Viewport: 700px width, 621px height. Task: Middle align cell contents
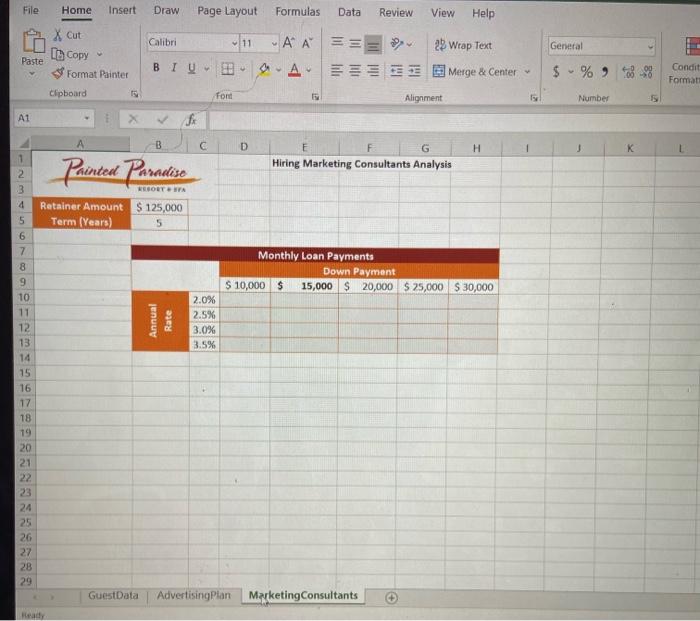[x=355, y=43]
